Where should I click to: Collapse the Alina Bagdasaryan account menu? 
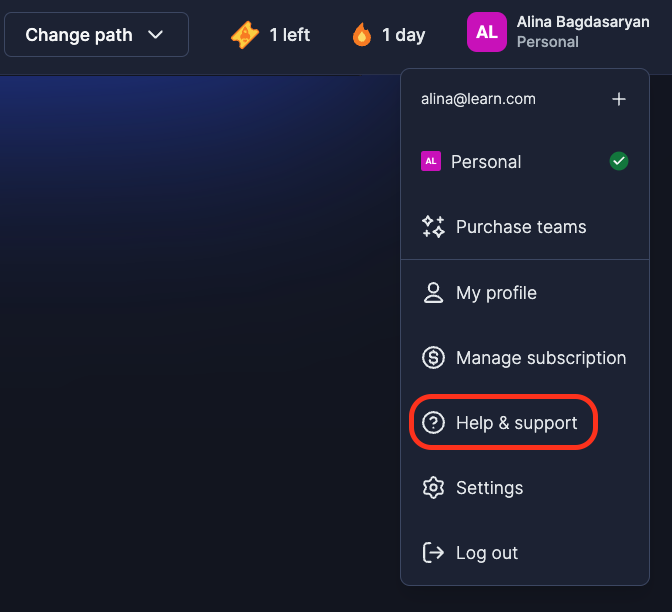click(582, 32)
